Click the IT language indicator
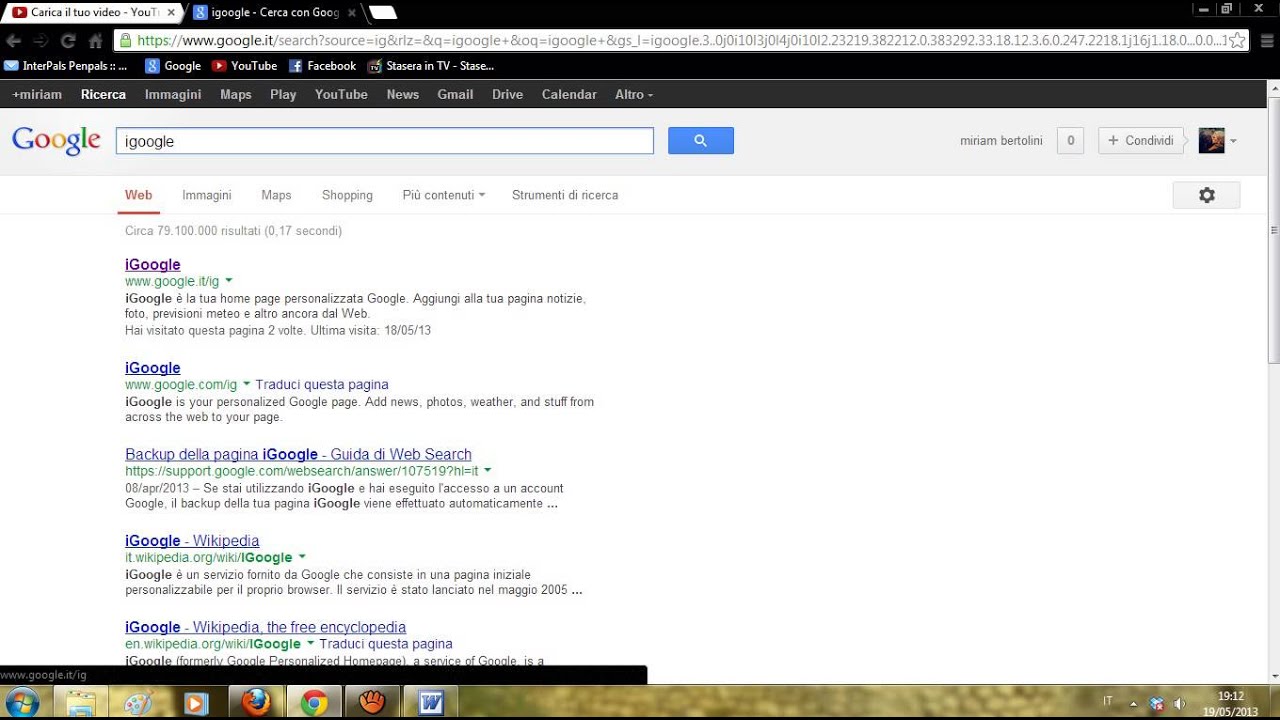Screen dimensions: 1280x720 1108,702
